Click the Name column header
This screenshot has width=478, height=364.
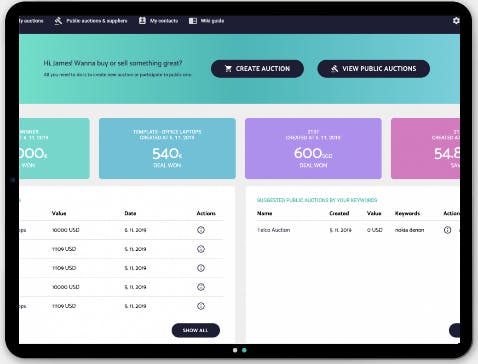(x=264, y=213)
